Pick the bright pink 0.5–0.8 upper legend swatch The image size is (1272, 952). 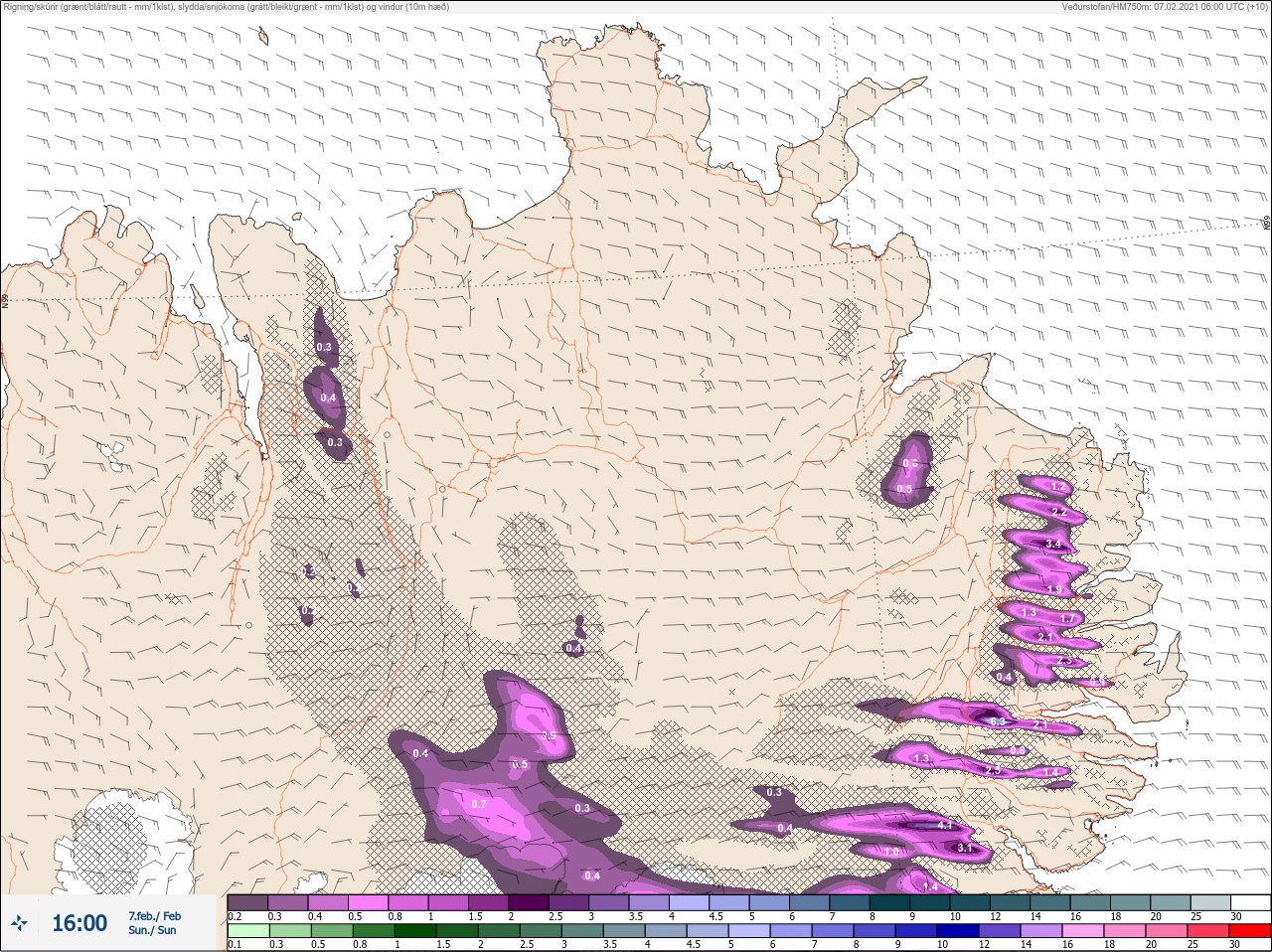tap(369, 902)
